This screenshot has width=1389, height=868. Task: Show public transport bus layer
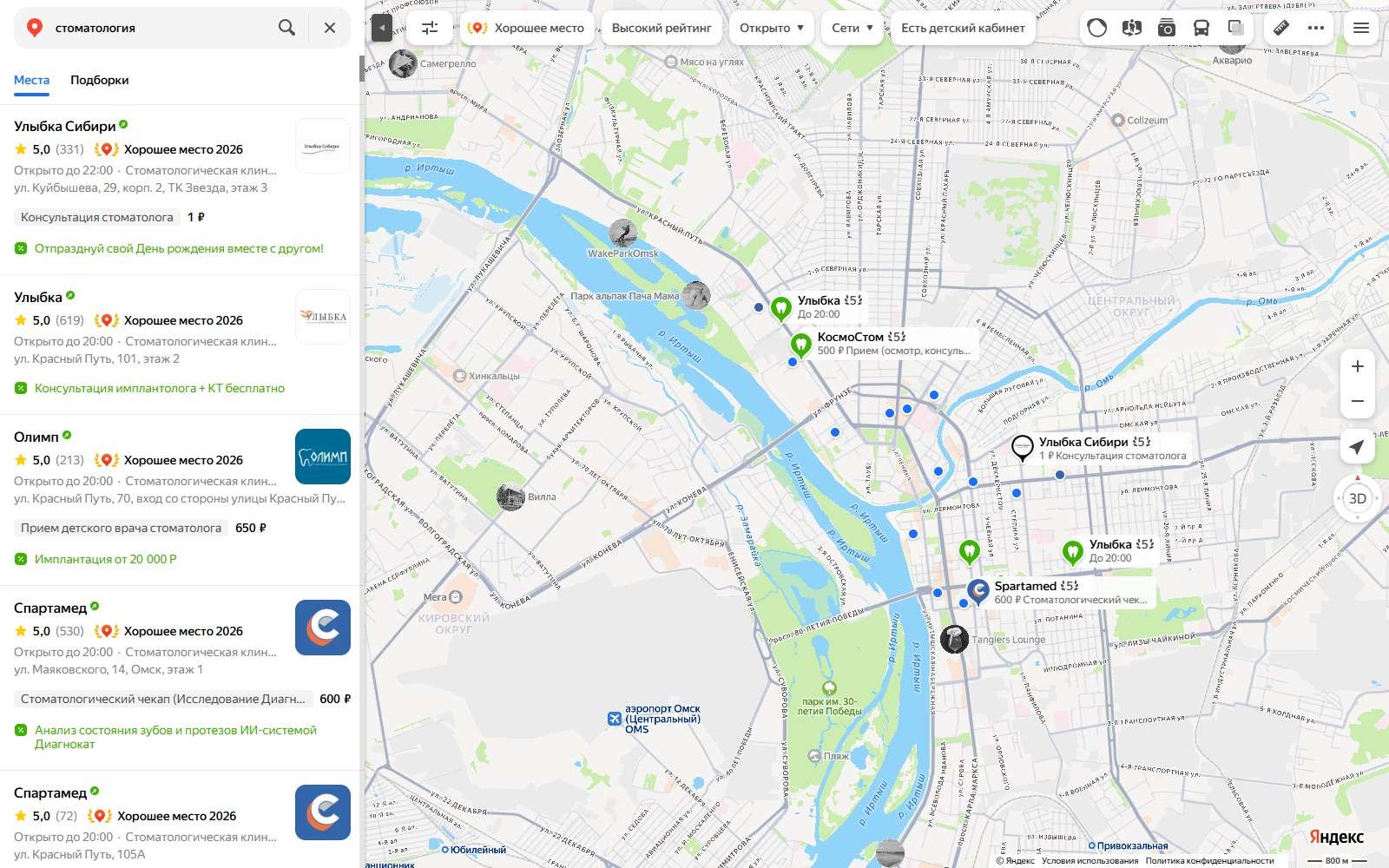(x=1201, y=28)
